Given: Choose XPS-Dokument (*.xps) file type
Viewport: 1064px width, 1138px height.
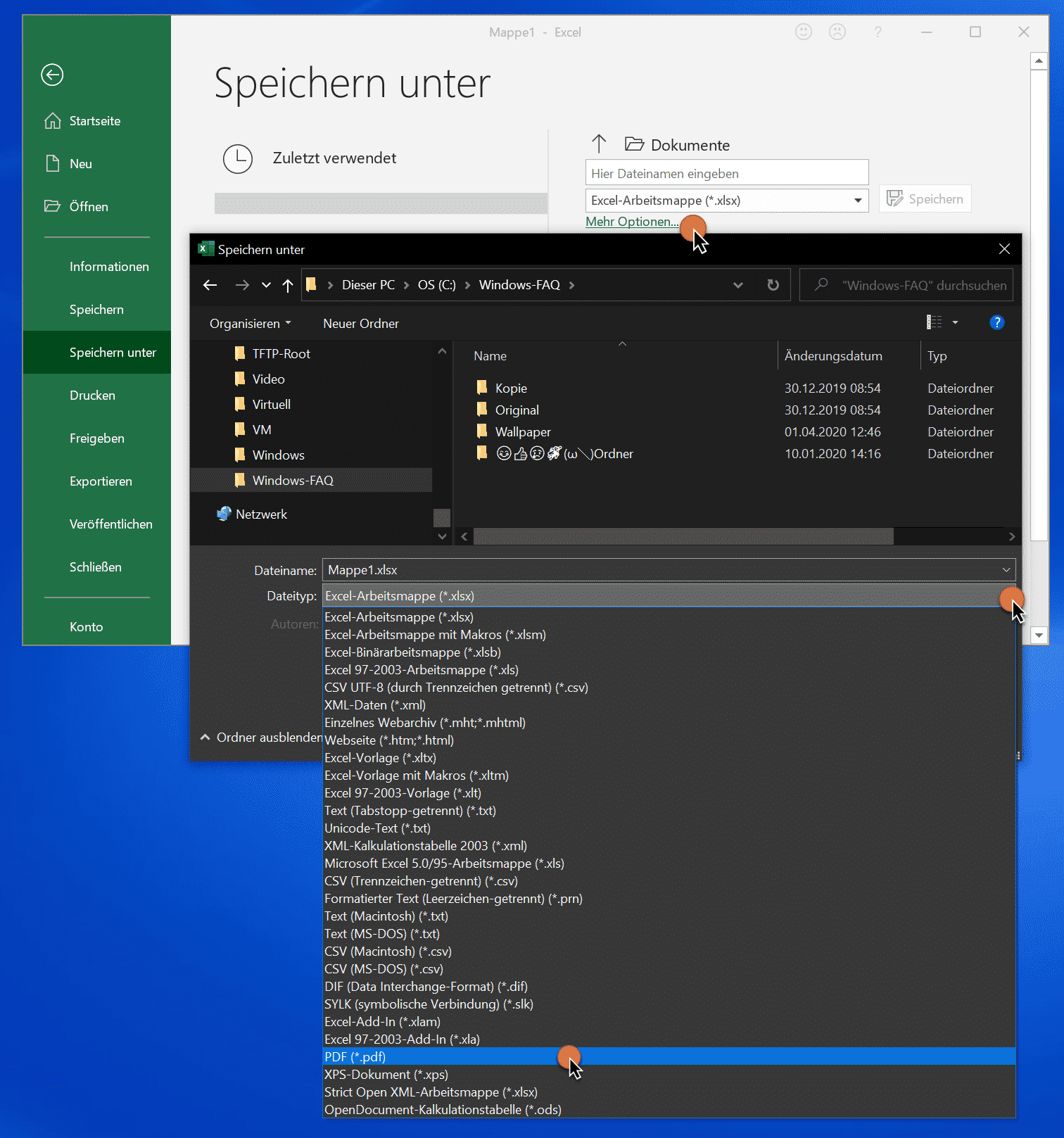Looking at the screenshot, I should coord(669,1075).
